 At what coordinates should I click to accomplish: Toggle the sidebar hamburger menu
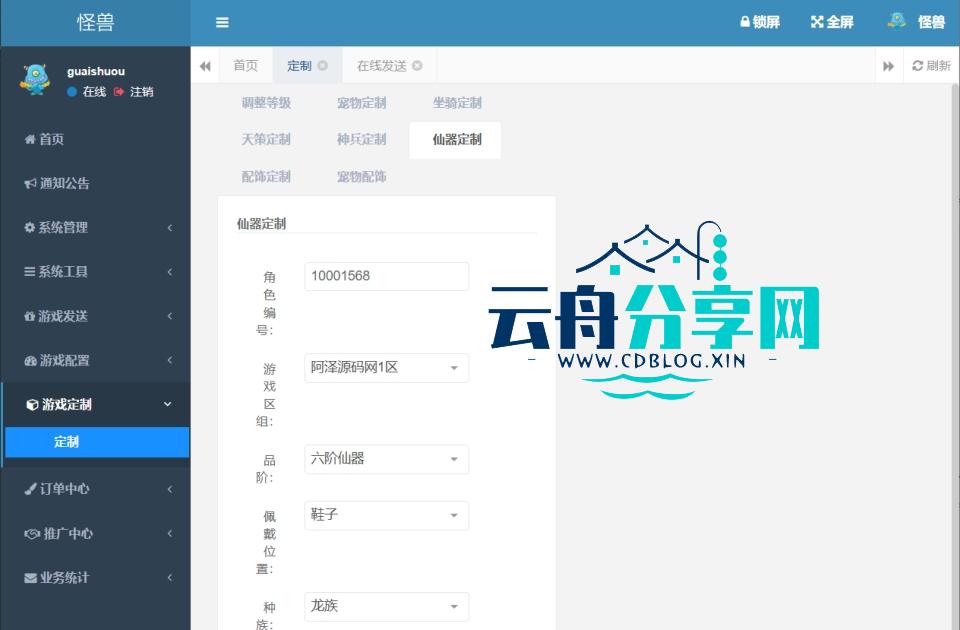[x=222, y=23]
